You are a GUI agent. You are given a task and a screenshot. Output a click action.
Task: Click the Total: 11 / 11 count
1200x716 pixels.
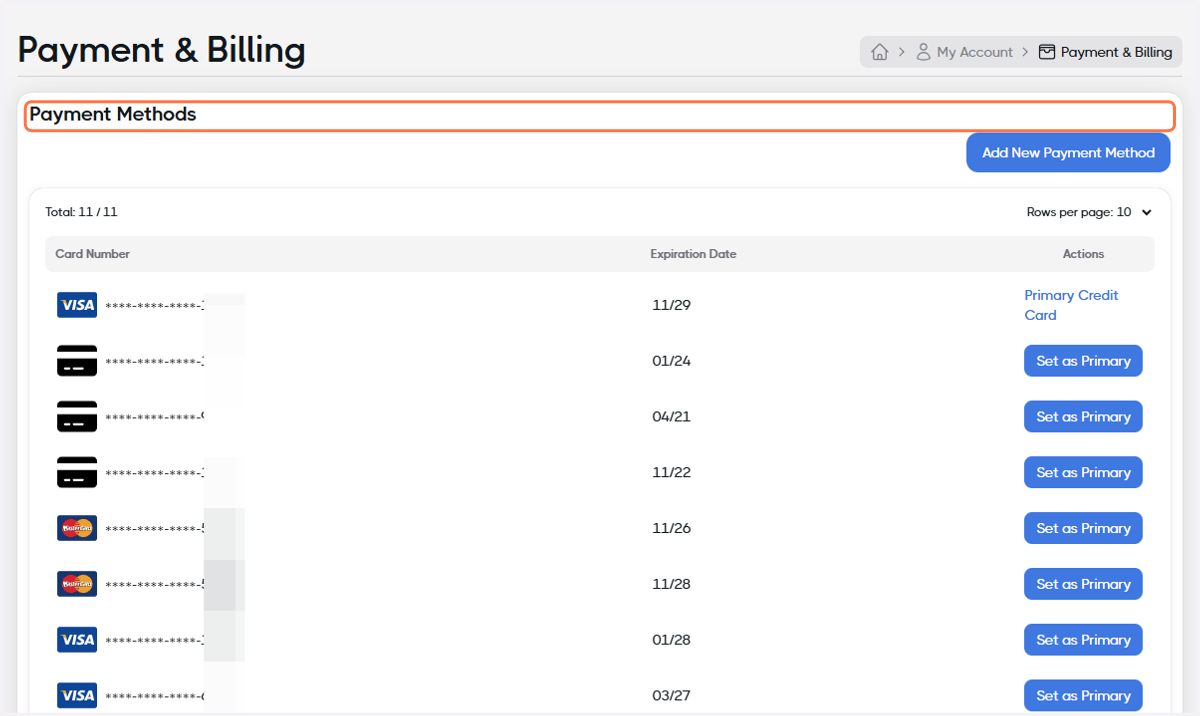pos(81,212)
